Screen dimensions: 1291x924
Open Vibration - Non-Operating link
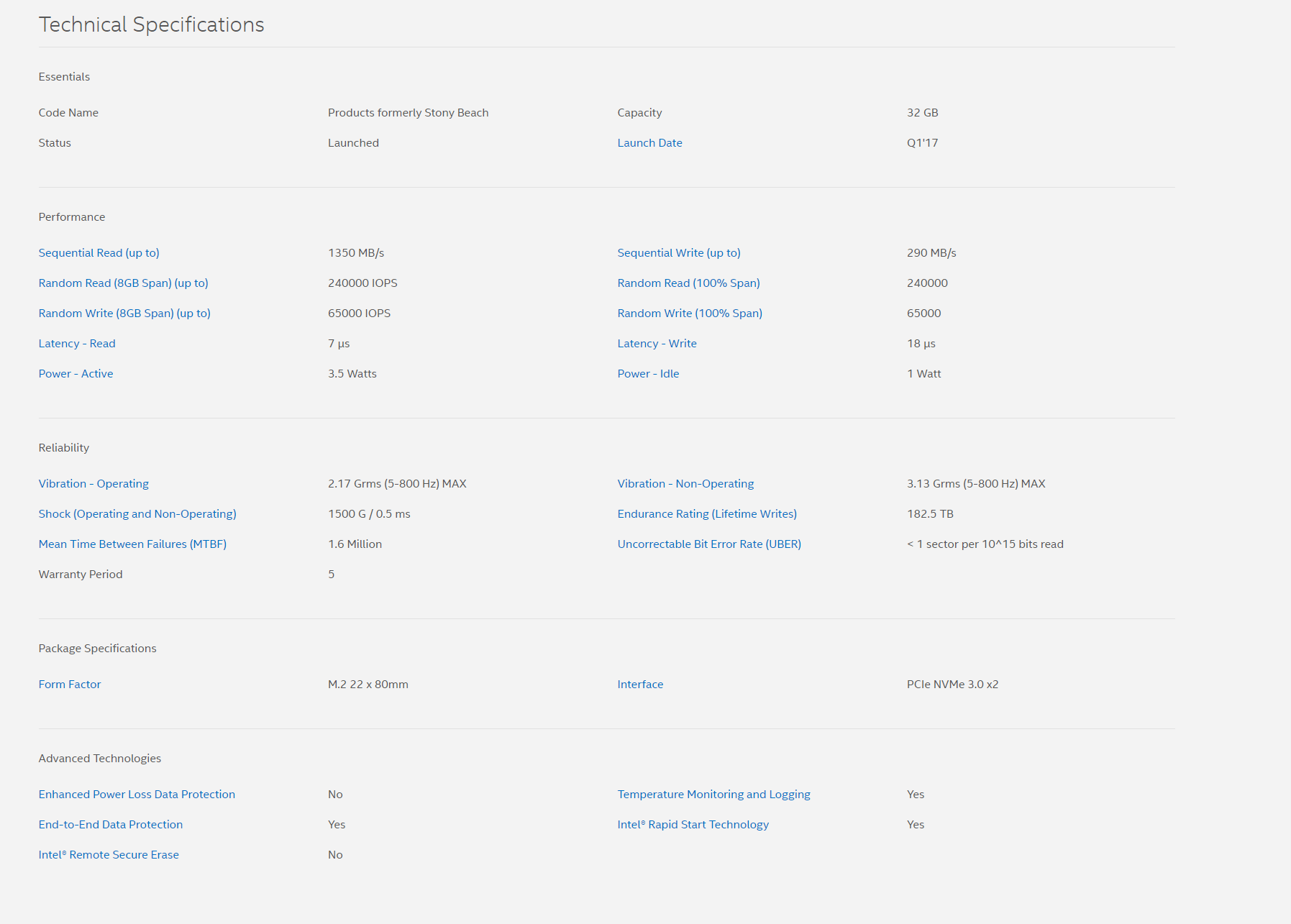click(x=685, y=484)
